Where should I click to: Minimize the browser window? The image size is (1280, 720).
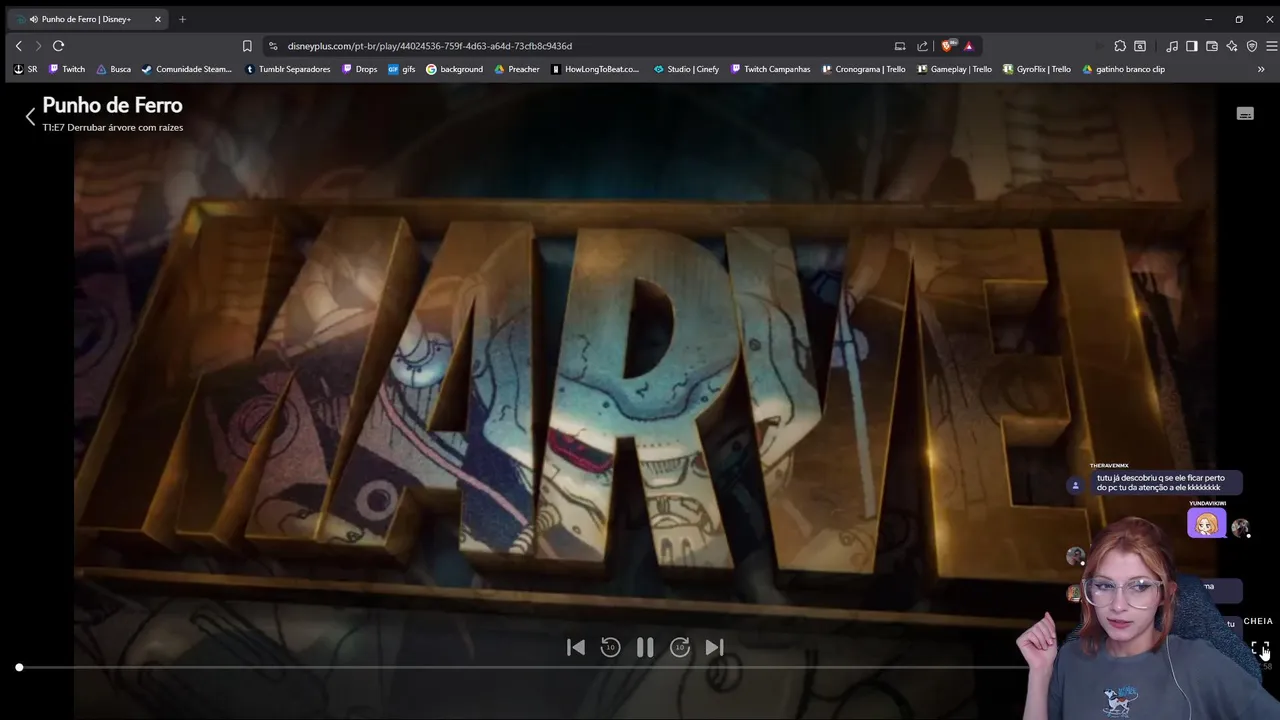click(1208, 19)
